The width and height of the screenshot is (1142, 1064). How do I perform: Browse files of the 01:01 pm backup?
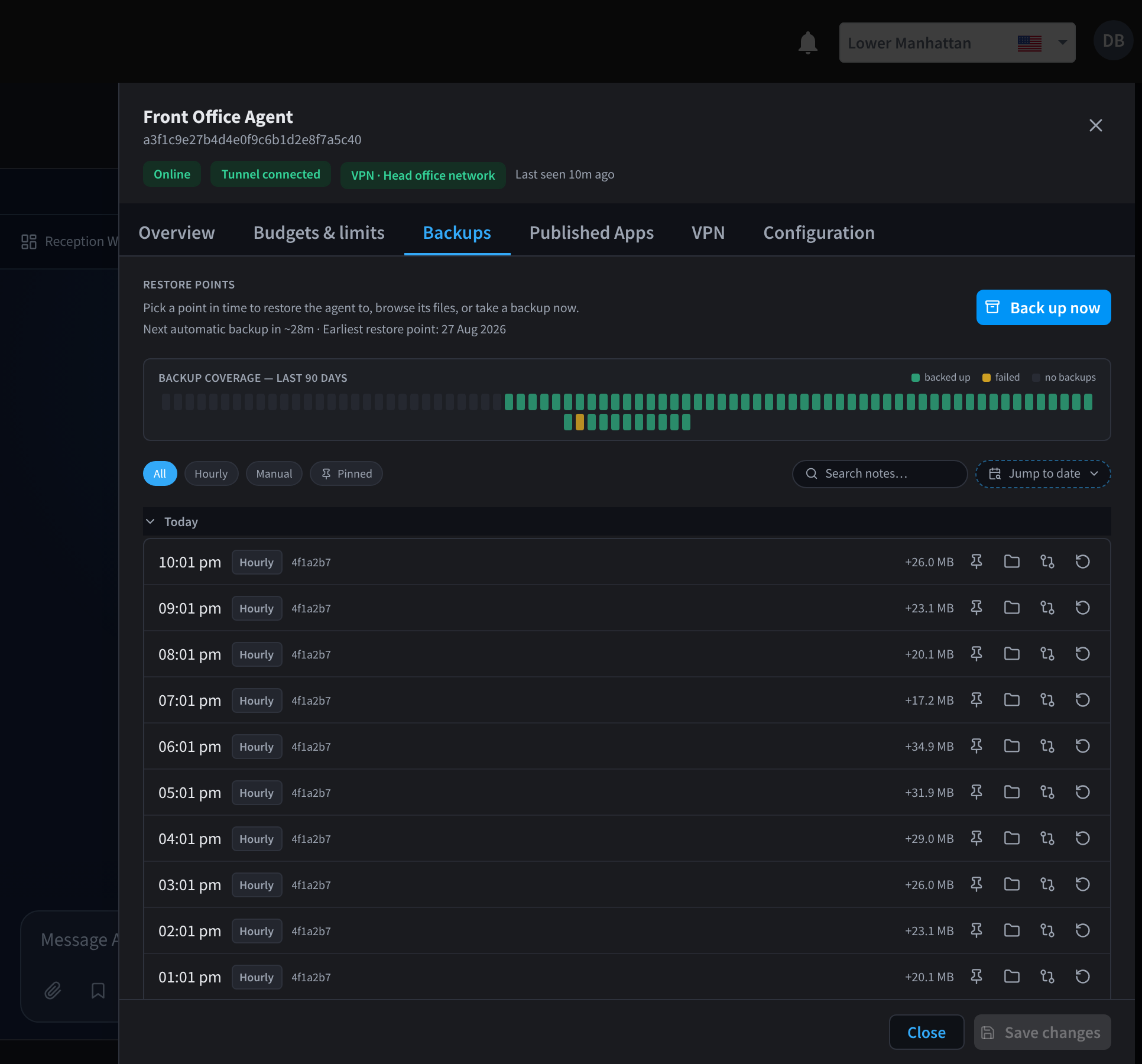[1012, 977]
